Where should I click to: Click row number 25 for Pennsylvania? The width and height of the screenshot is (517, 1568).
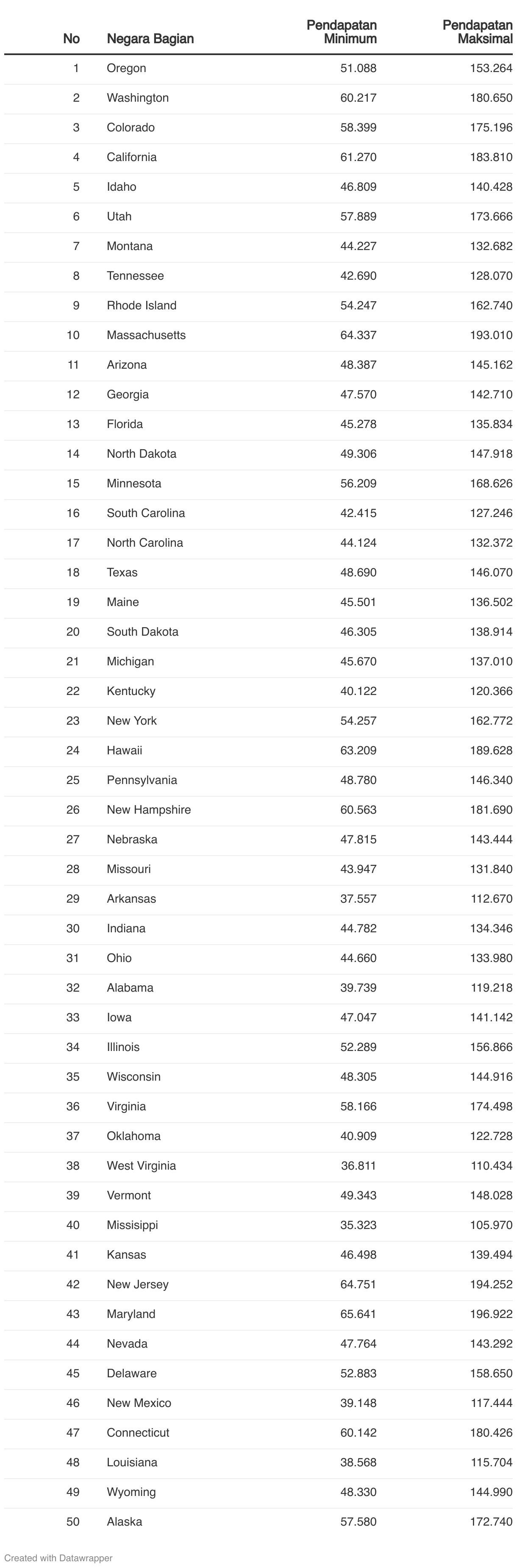tap(73, 780)
